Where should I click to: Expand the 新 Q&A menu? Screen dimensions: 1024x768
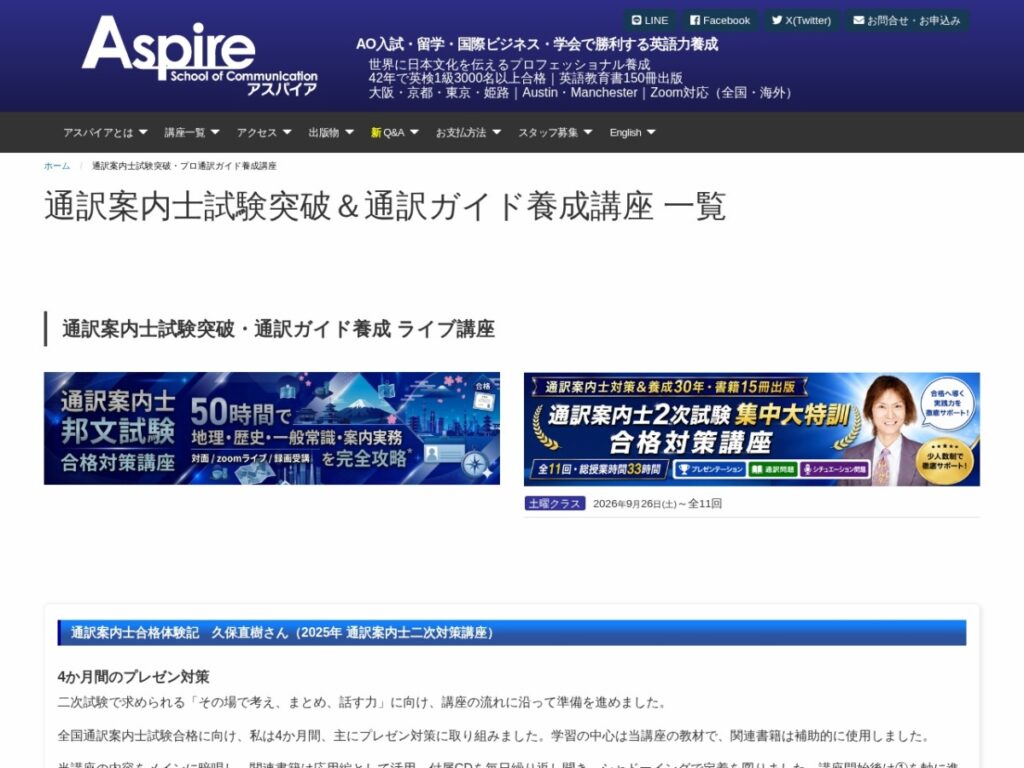click(x=395, y=133)
